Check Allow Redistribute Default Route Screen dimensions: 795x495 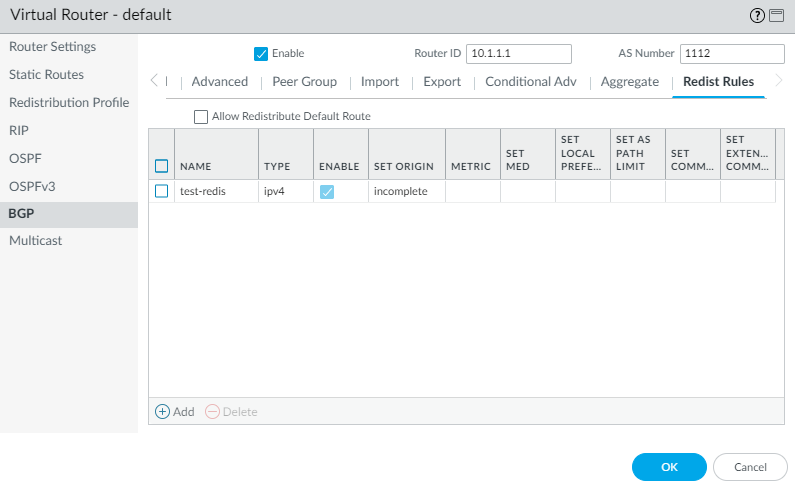(x=201, y=117)
